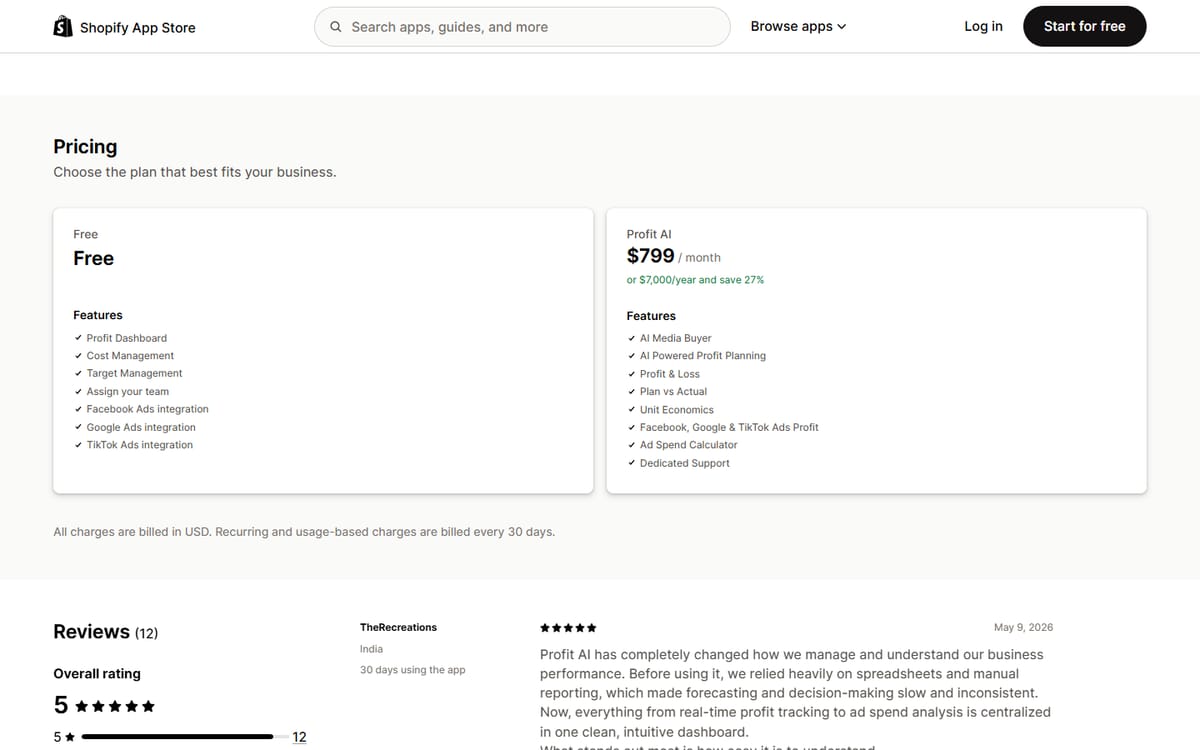The image size is (1200, 750).
Task: Click the Ad Spend Calculator feature
Action: (x=688, y=445)
